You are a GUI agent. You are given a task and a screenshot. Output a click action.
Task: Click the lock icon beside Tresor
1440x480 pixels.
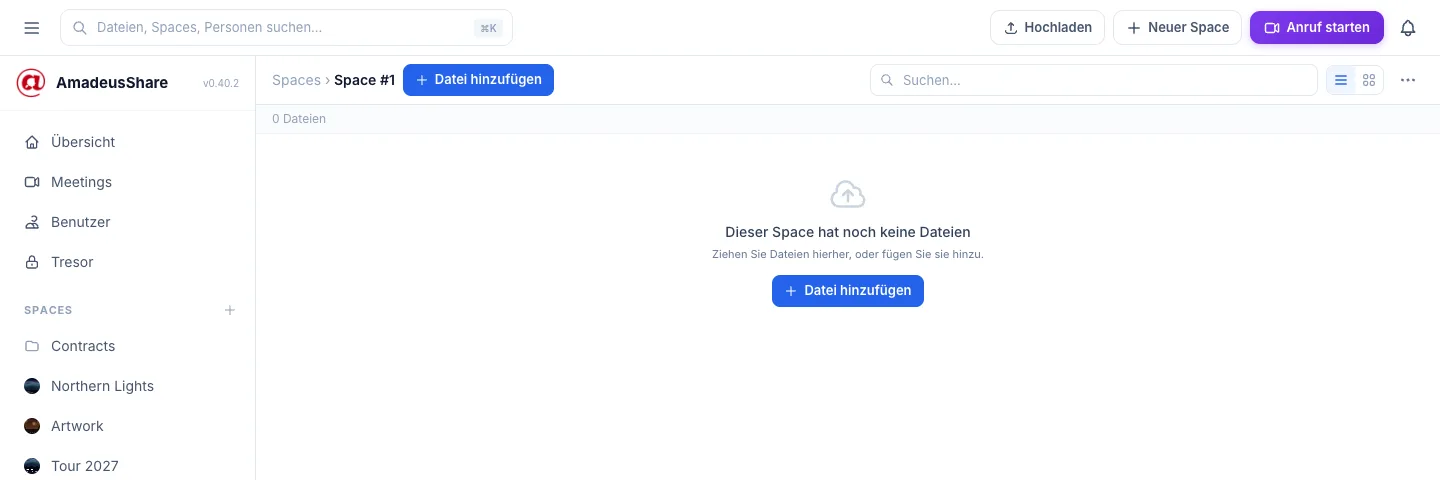[x=32, y=262]
